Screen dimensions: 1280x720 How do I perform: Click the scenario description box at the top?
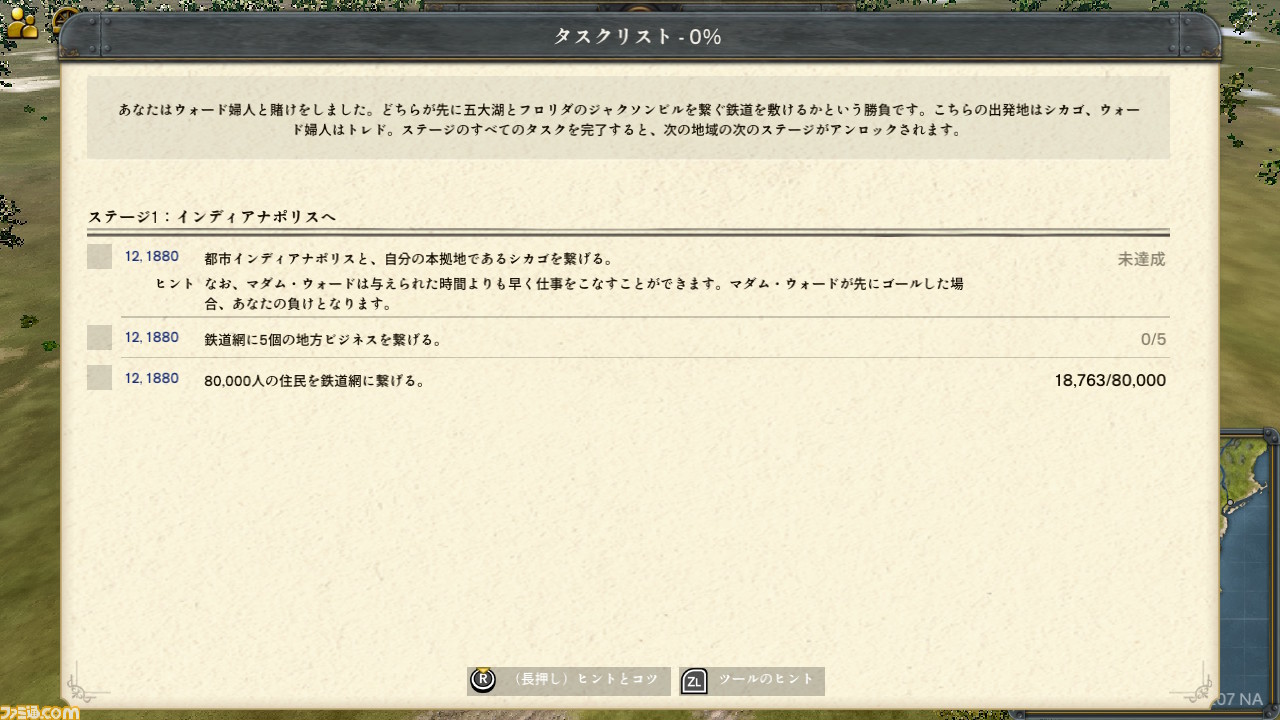pos(628,118)
